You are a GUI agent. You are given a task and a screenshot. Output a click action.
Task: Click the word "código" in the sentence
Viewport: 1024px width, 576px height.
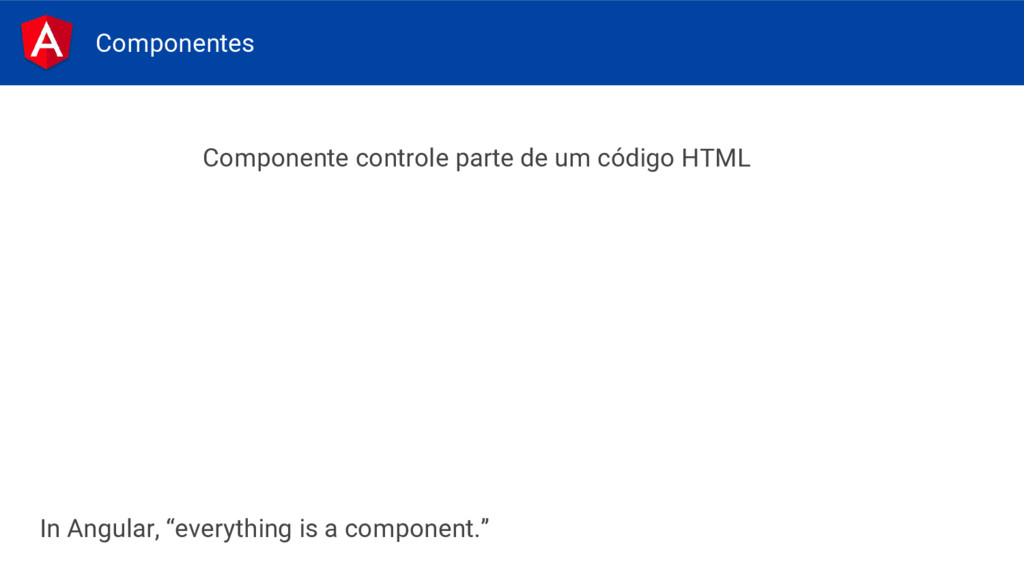635,159
